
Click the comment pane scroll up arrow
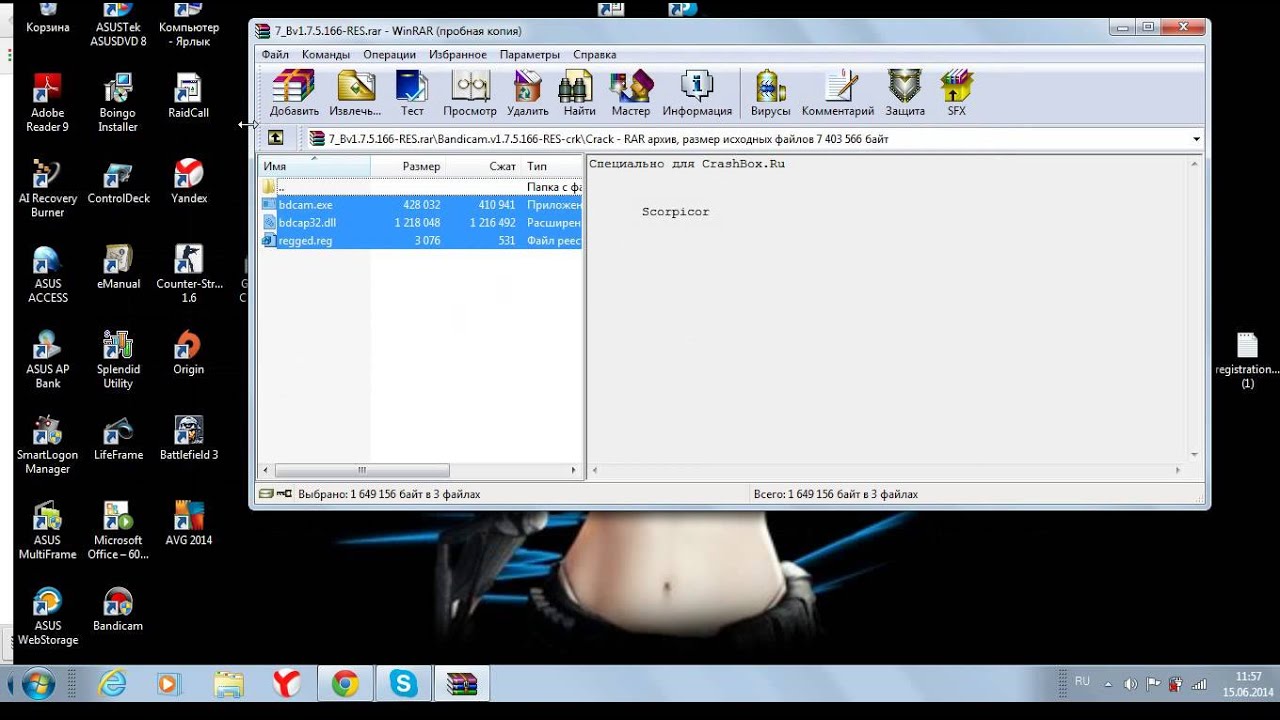point(1194,164)
